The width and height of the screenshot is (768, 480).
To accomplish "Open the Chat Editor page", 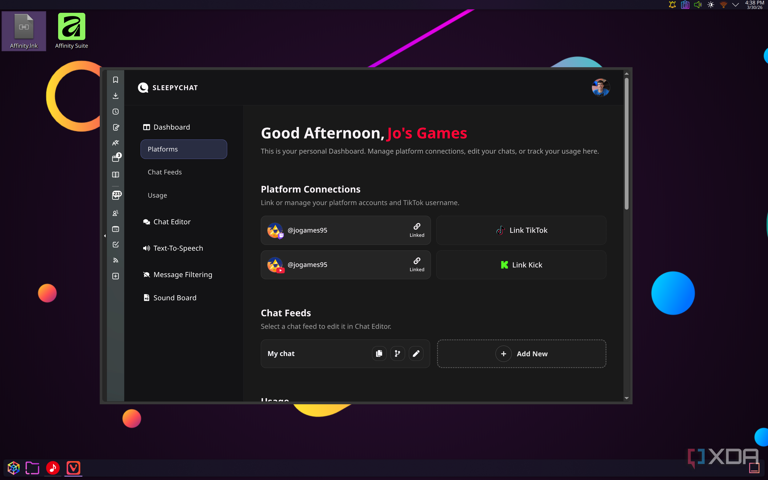I will click(167, 222).
